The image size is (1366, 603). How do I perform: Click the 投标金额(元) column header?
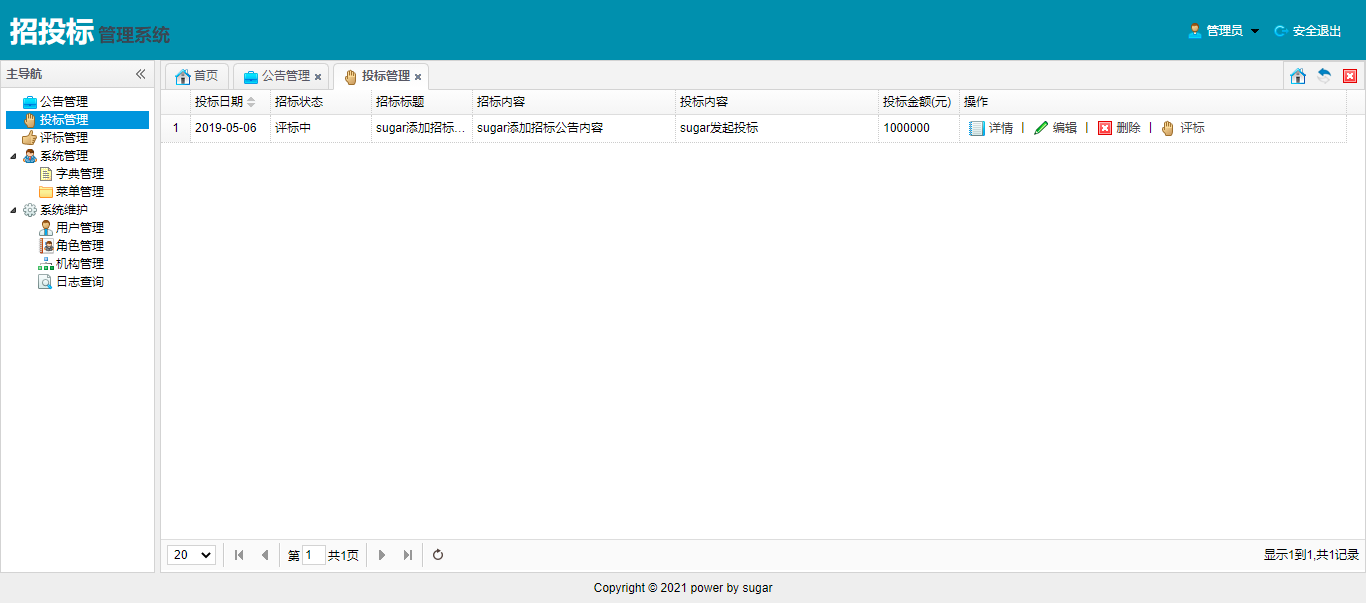(919, 102)
